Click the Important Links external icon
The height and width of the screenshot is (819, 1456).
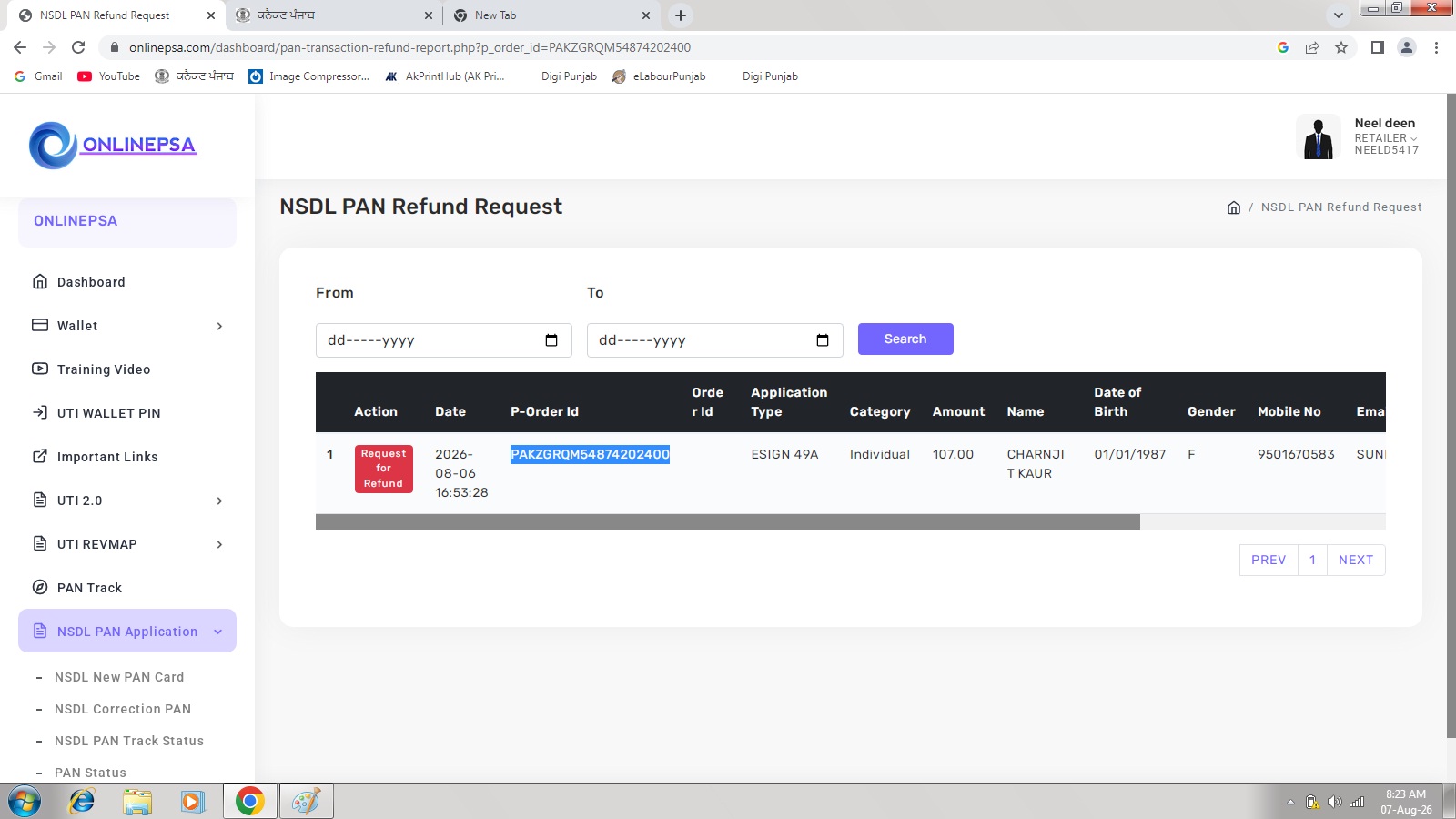[x=40, y=456]
